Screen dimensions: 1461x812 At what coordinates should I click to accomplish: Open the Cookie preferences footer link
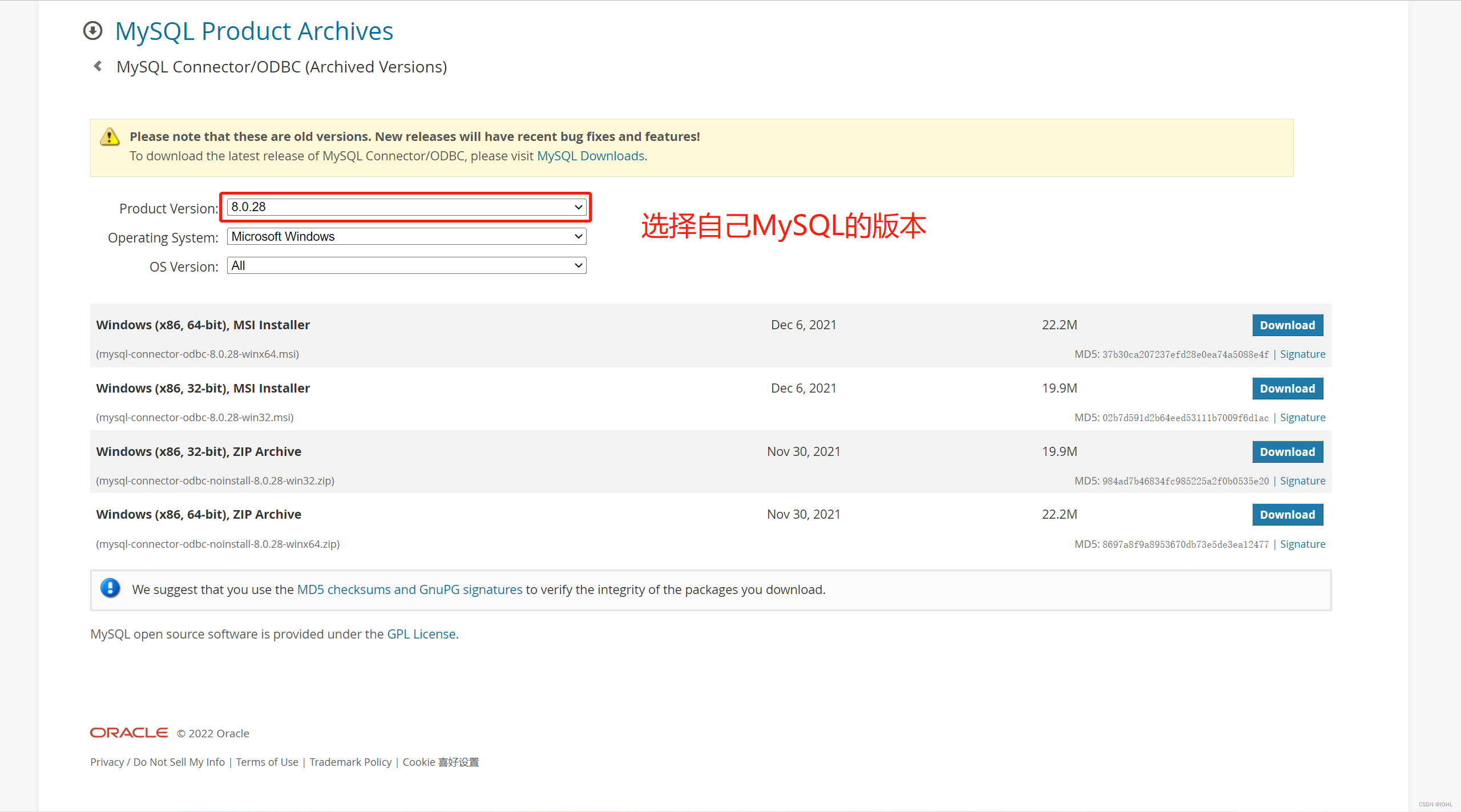click(441, 762)
